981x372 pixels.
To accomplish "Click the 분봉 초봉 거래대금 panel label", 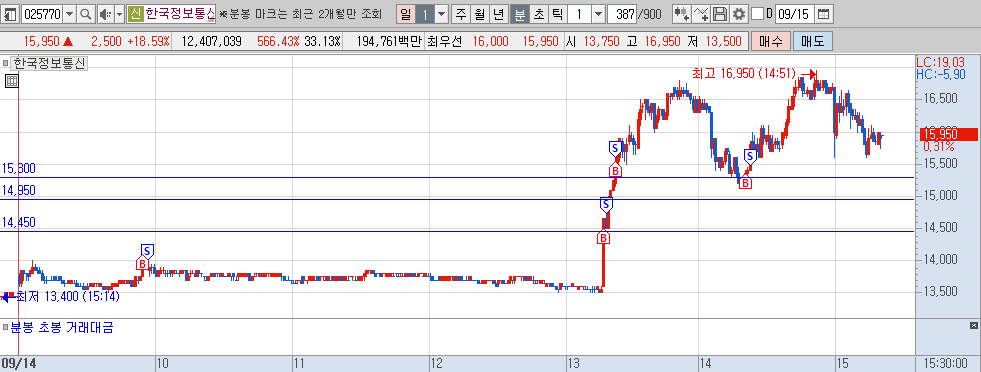I will tap(62, 328).
